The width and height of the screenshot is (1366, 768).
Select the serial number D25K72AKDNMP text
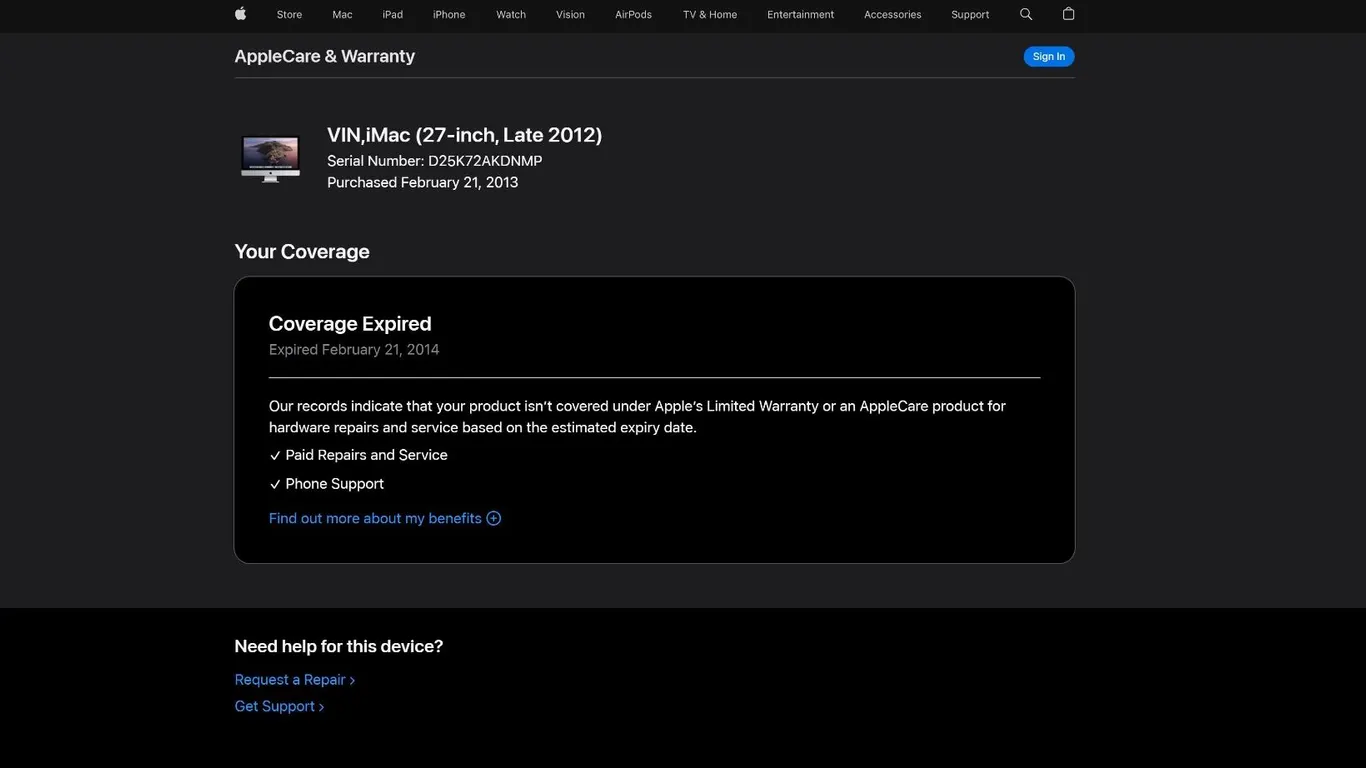click(485, 161)
